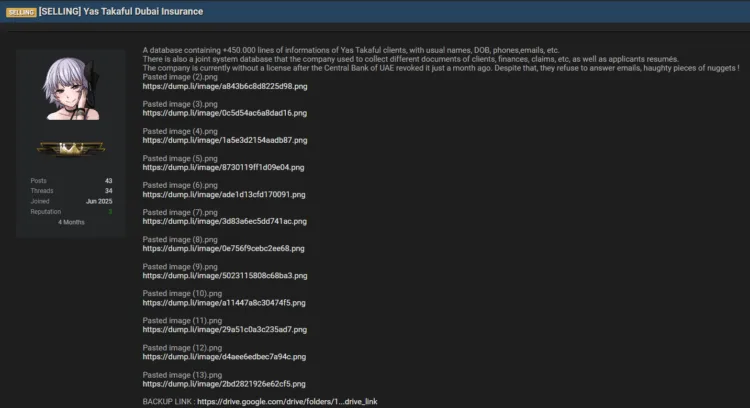Screen dimensions: 750x408
Task: Open the a11447a8c30474f5.png image link
Action: [224, 303]
